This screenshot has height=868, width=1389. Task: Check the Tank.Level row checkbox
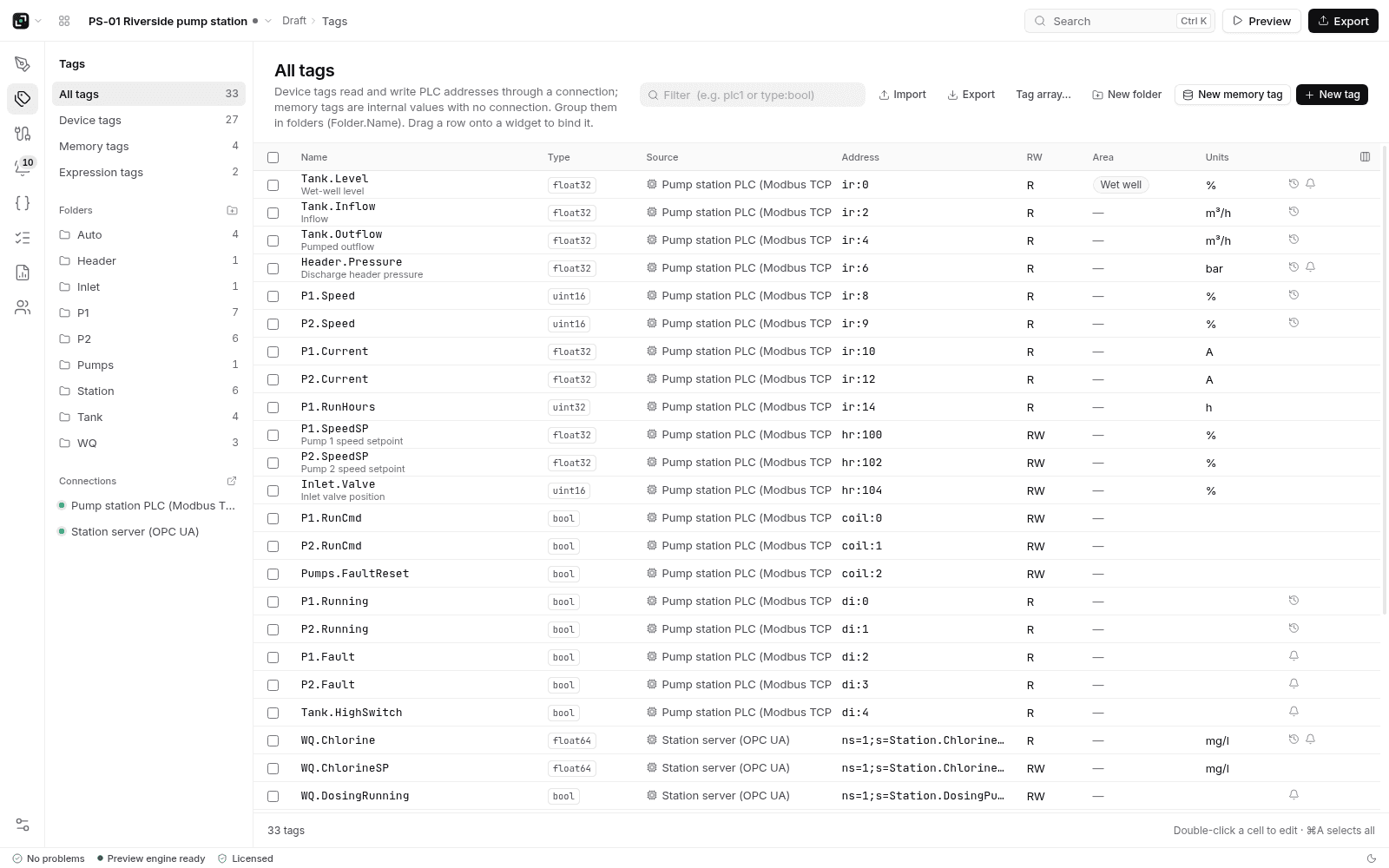[273, 185]
